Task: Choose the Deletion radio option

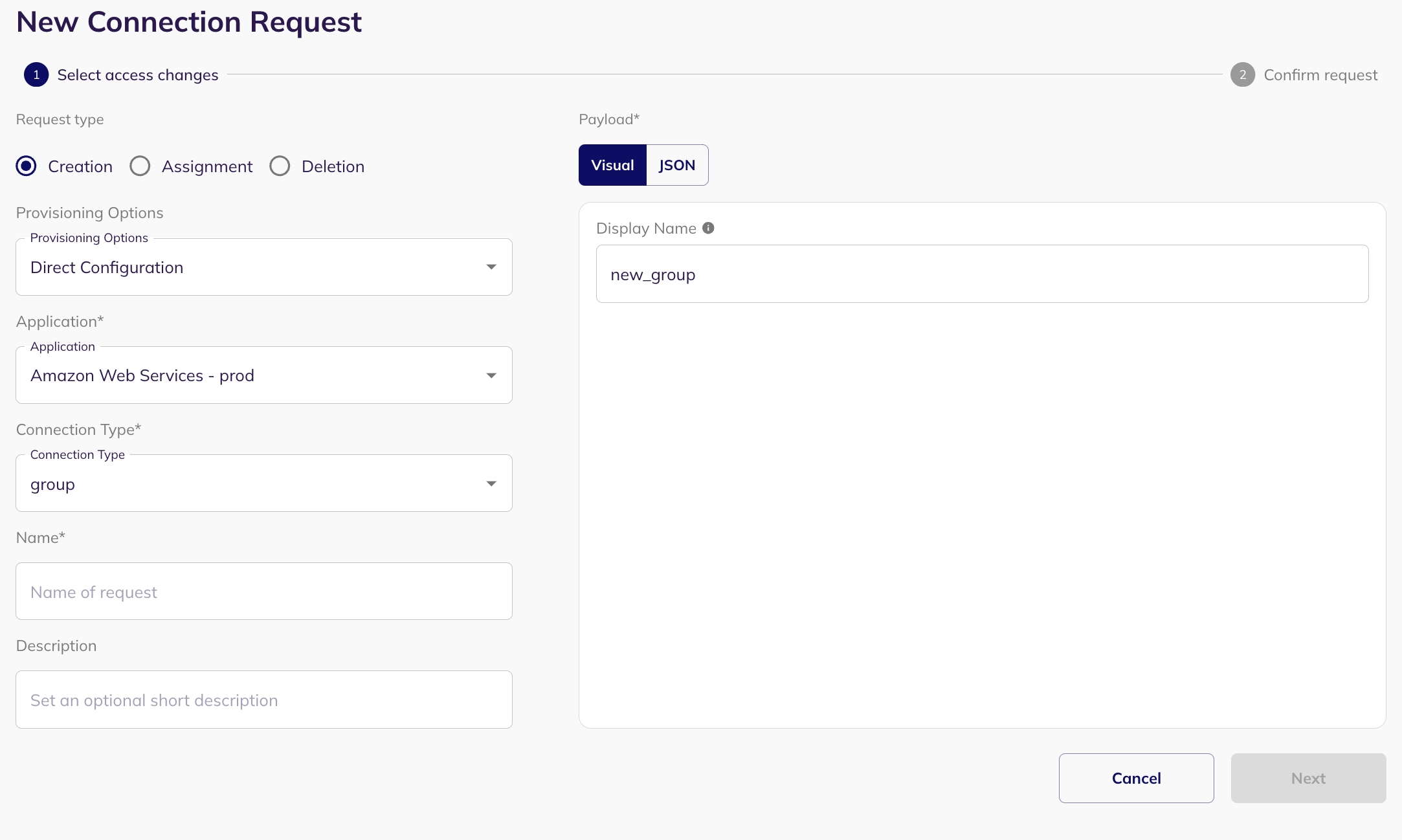Action: pos(280,166)
